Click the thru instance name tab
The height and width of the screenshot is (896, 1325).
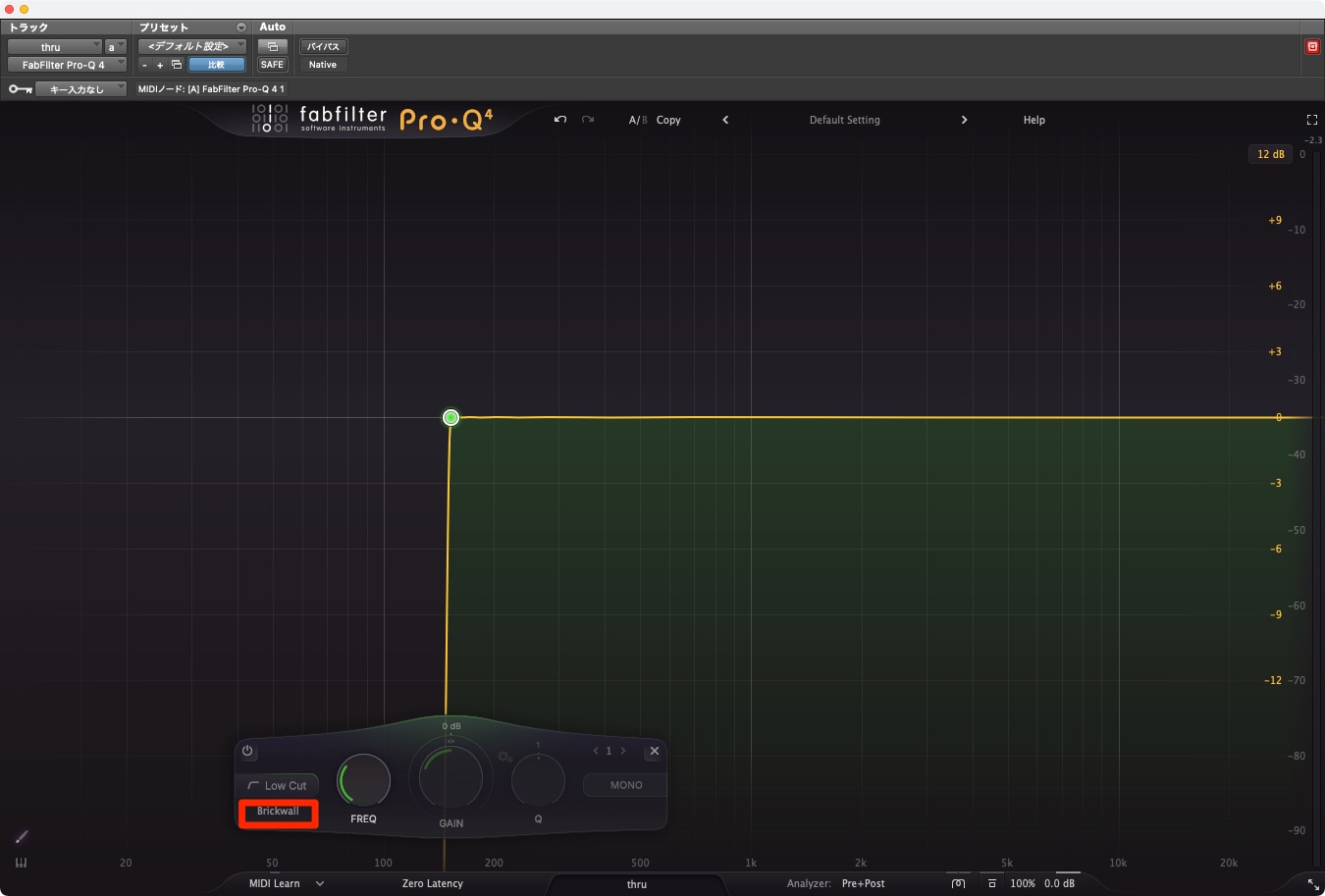(637, 884)
